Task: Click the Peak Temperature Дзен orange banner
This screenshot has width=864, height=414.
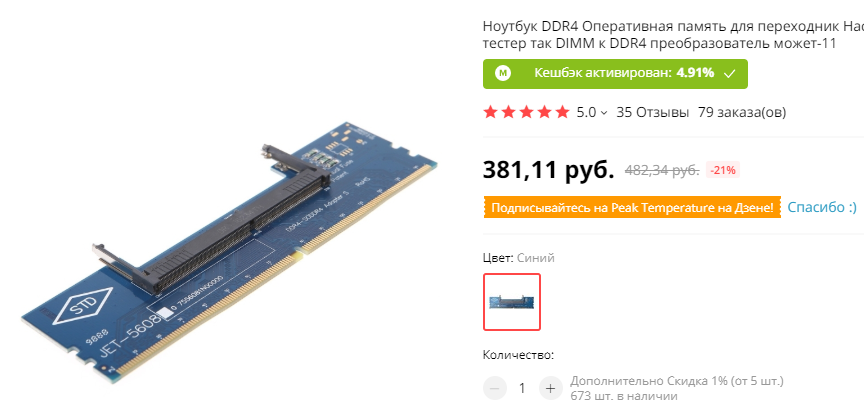Action: click(632, 207)
